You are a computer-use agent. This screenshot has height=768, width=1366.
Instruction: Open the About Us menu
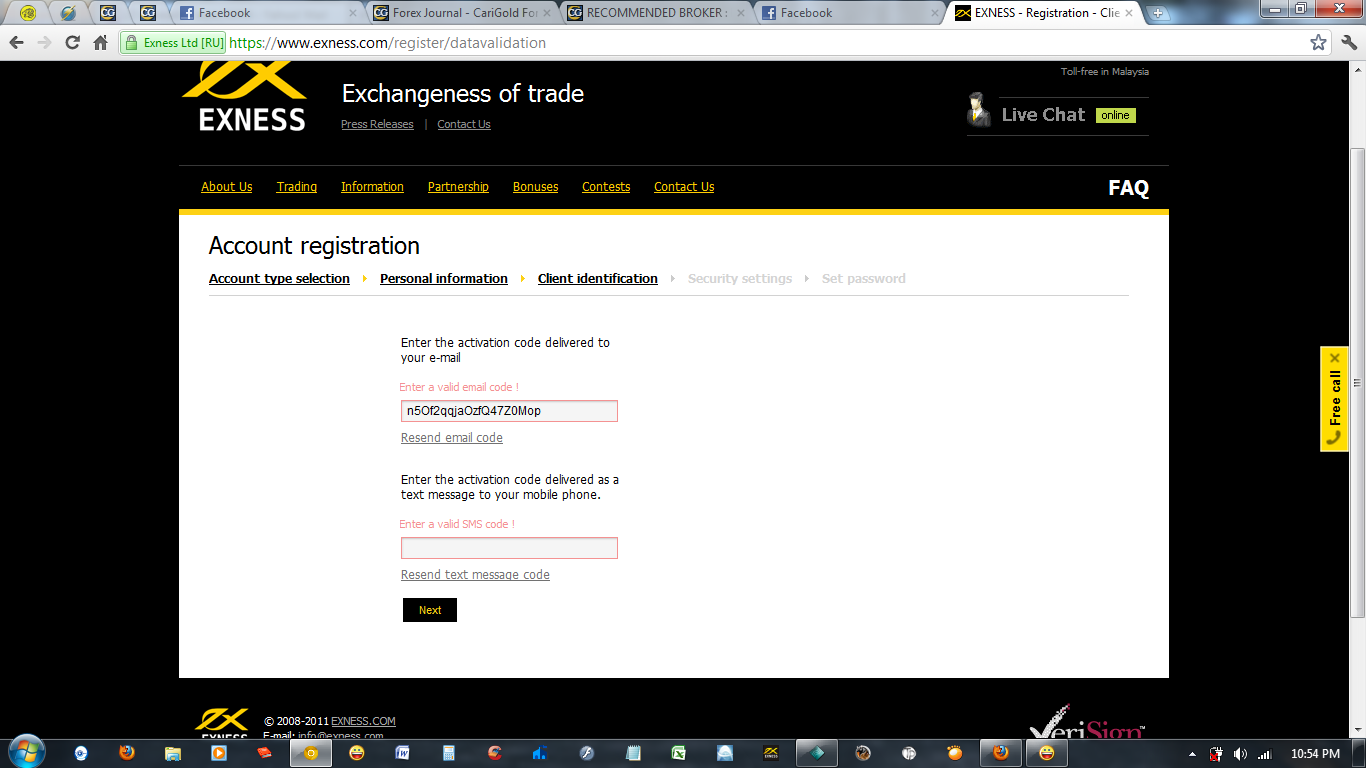tap(227, 187)
